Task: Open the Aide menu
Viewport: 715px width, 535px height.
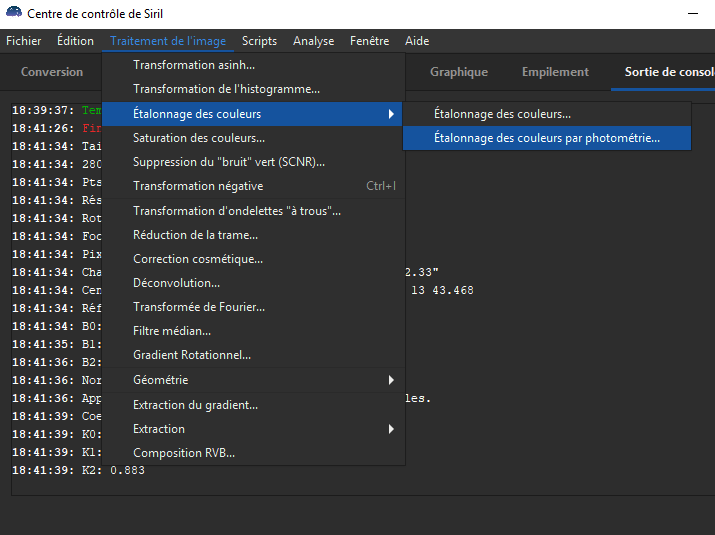Action: point(417,41)
